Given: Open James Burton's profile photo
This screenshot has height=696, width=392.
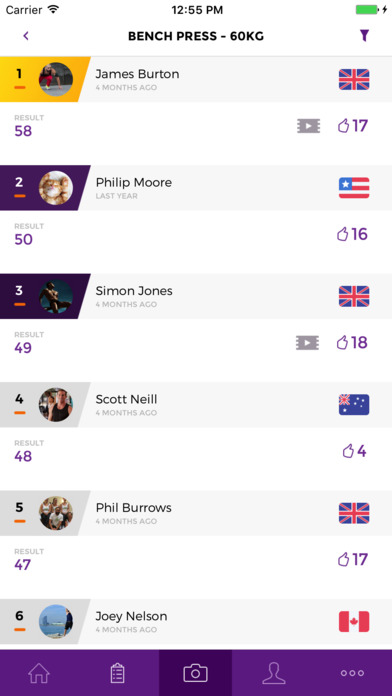Looking at the screenshot, I should coord(56,79).
